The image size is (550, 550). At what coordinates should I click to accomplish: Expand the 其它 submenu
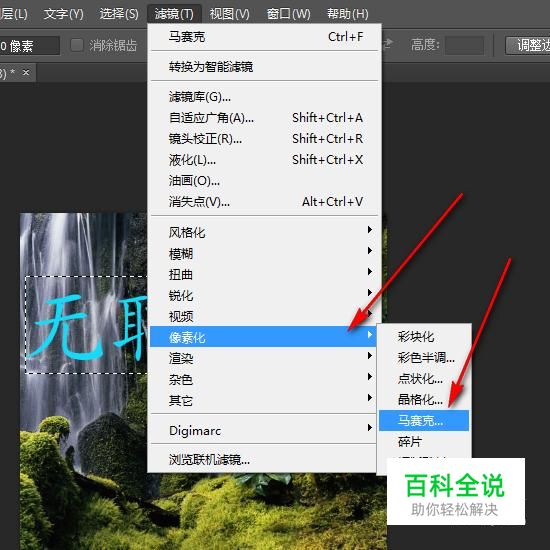(x=263, y=400)
